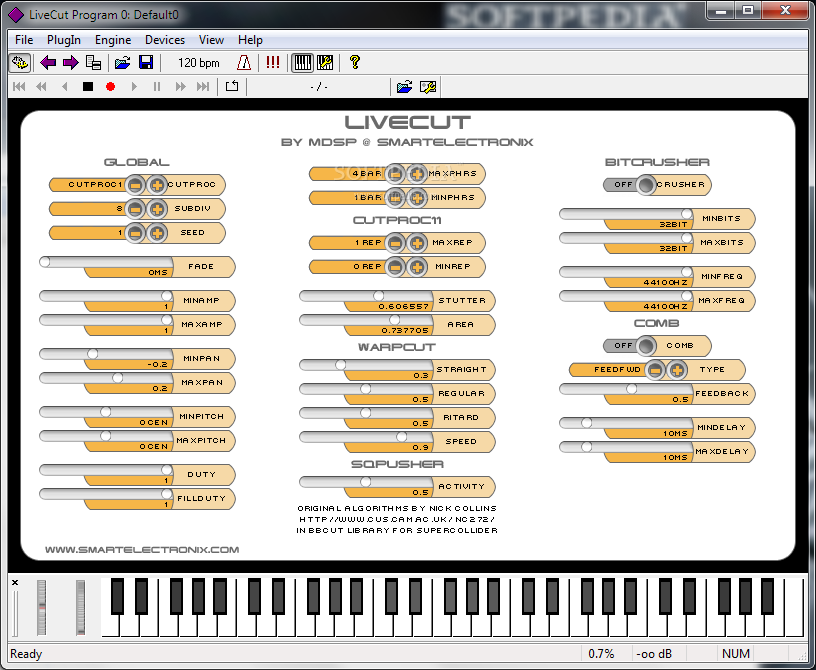Image resolution: width=816 pixels, height=670 pixels.
Task: Click the player configuration icon in transport bar
Action: tap(428, 86)
